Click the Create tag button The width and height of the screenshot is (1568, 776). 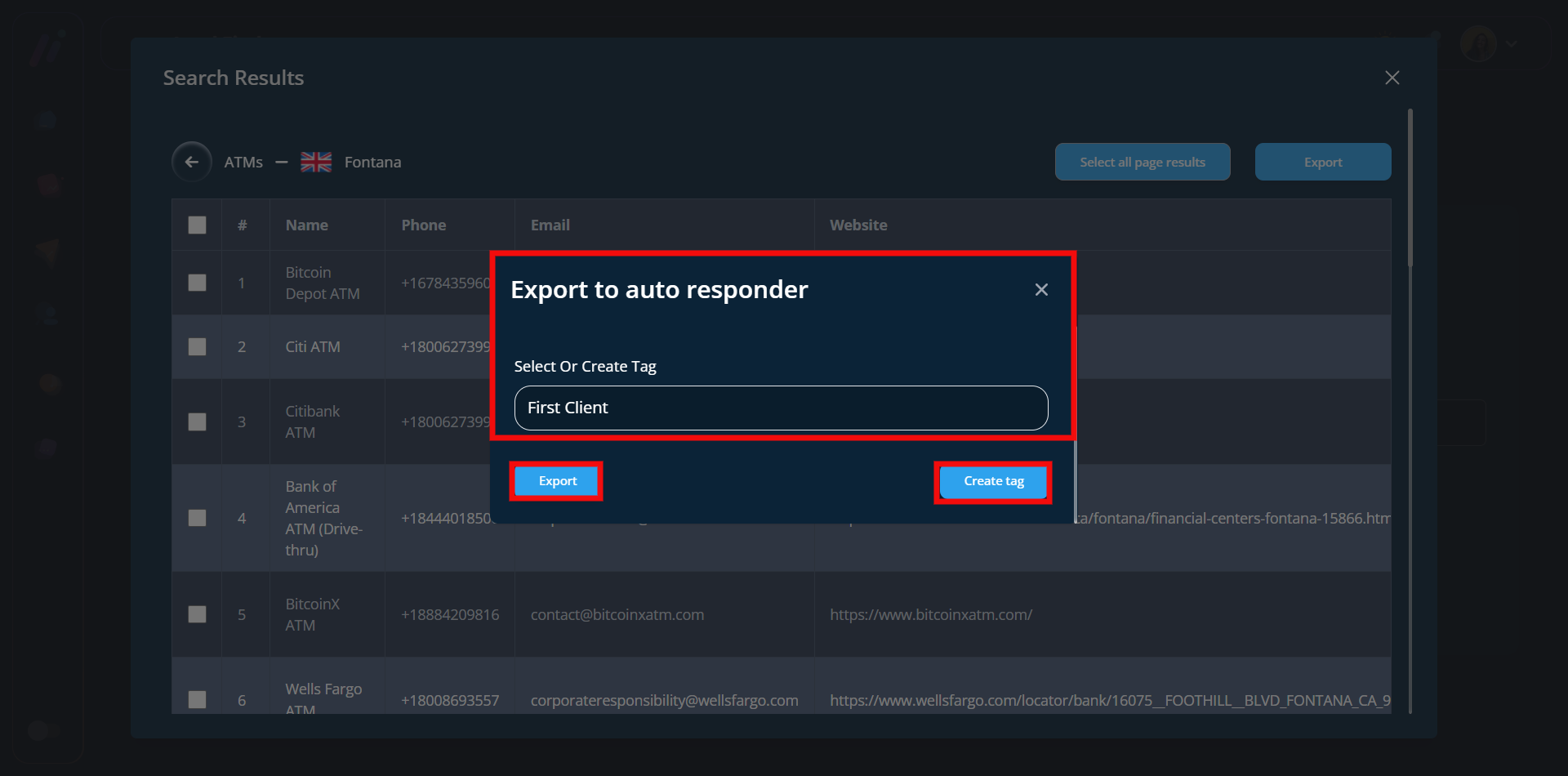point(993,481)
